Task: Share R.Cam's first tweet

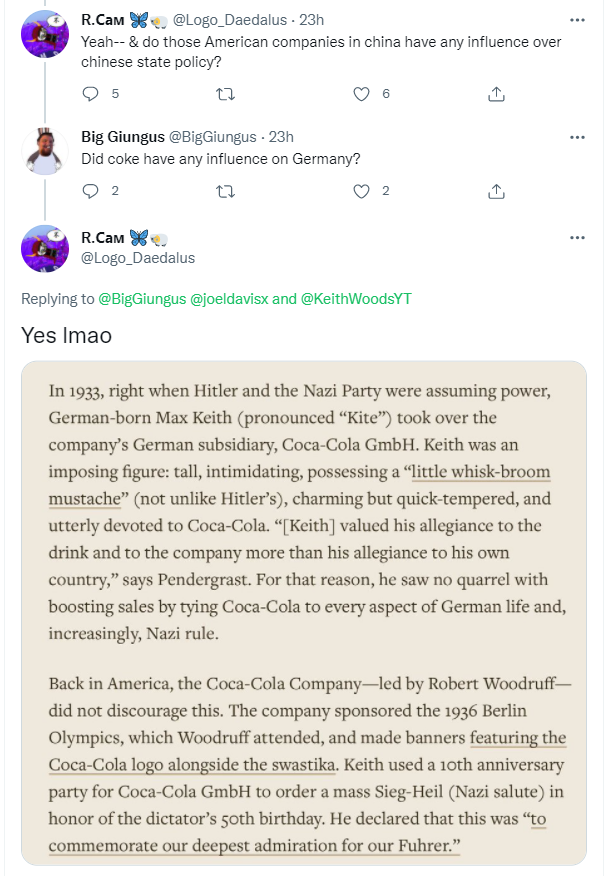Action: pyautogui.click(x=496, y=94)
